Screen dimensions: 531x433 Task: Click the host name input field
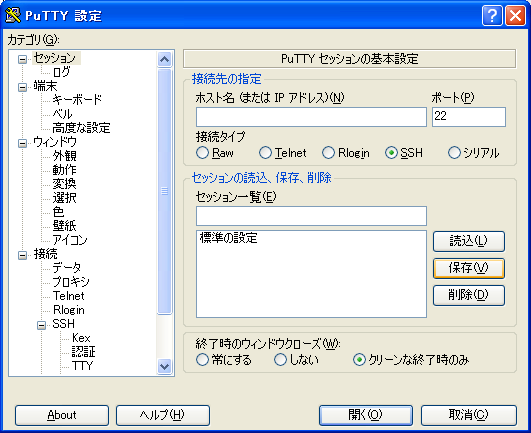pos(311,117)
